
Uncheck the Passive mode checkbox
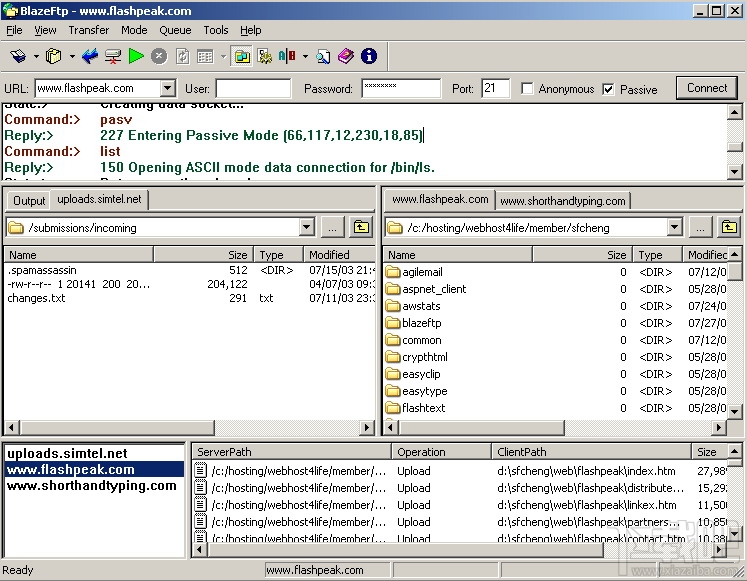(608, 89)
